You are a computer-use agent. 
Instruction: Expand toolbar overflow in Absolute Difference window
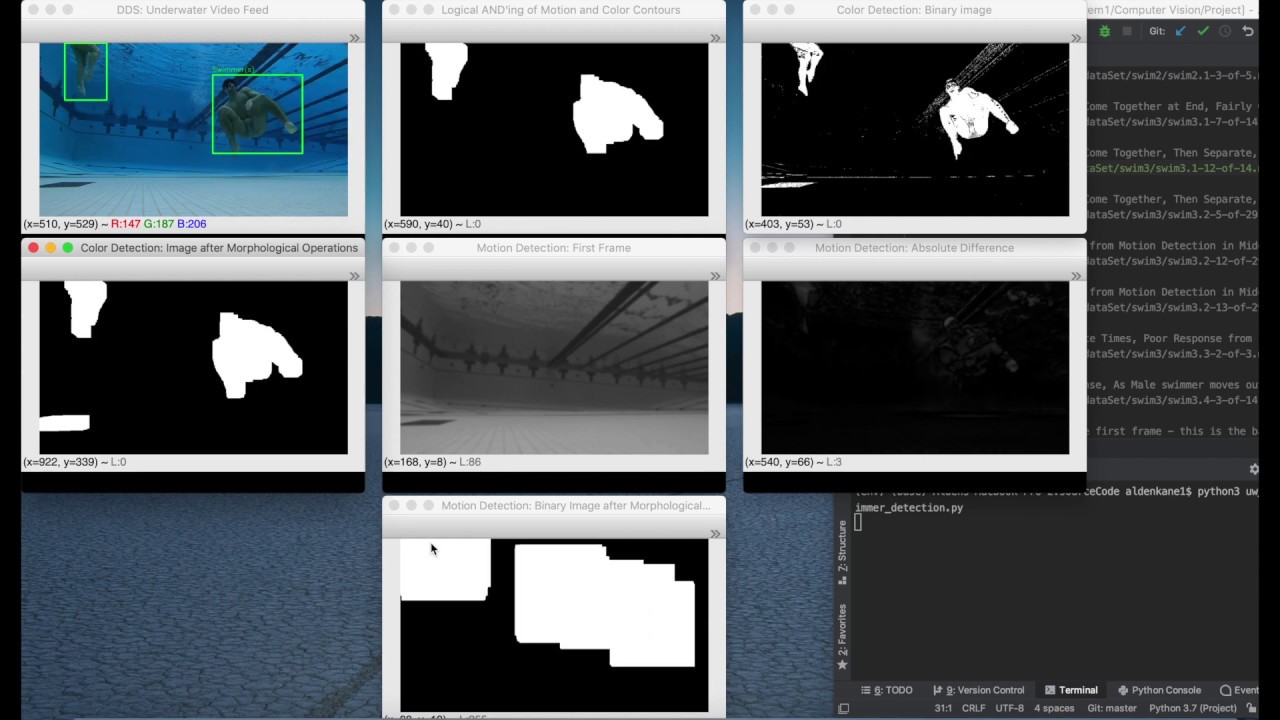(1076, 276)
